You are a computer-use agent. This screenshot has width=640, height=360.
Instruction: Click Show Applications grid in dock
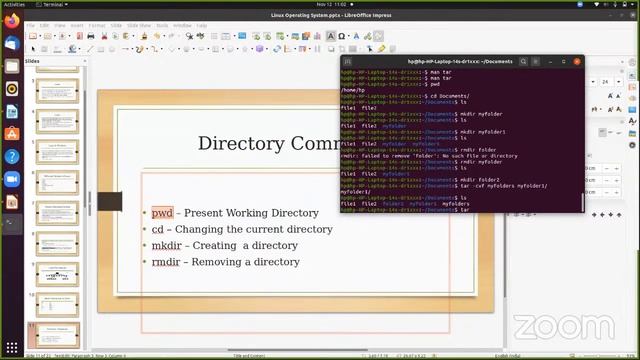pyautogui.click(x=12, y=347)
